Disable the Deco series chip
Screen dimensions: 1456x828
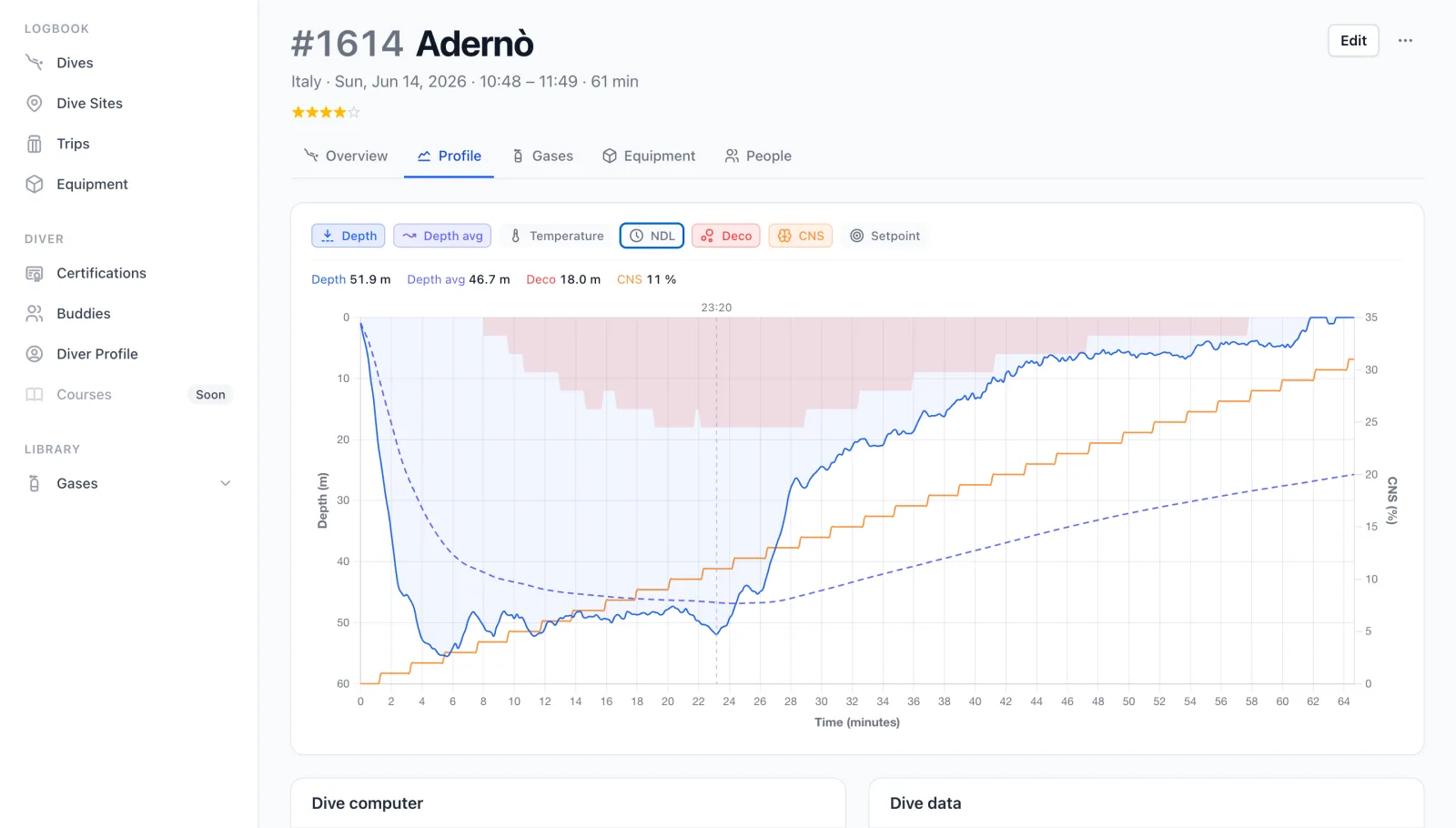tap(725, 236)
